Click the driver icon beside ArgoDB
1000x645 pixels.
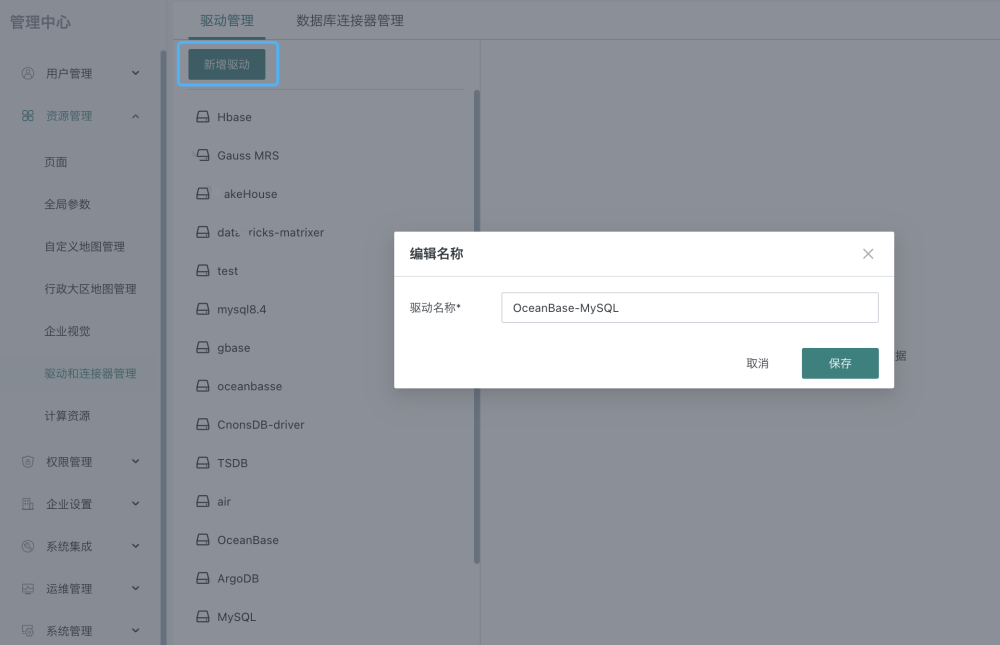203,578
